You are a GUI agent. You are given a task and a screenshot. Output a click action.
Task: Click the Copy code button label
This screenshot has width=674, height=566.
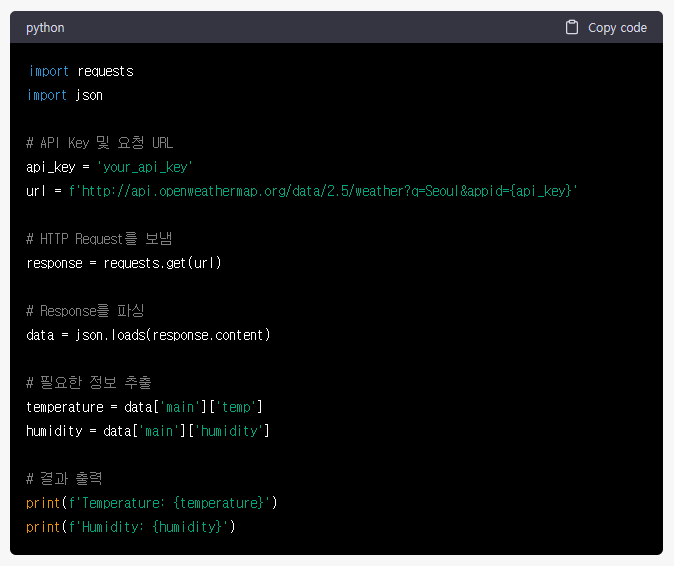pos(617,28)
